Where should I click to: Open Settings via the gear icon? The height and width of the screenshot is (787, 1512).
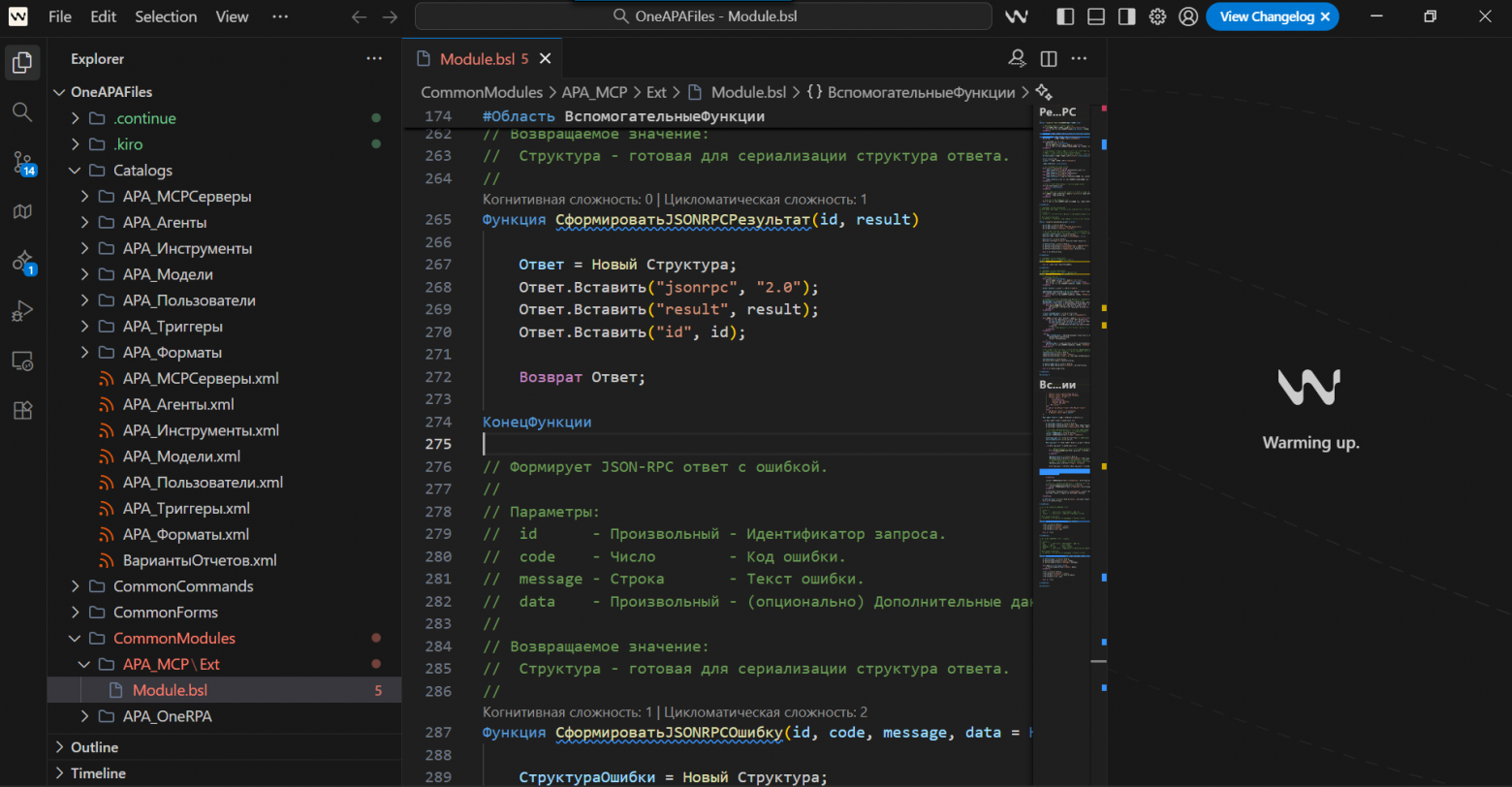click(x=1157, y=16)
